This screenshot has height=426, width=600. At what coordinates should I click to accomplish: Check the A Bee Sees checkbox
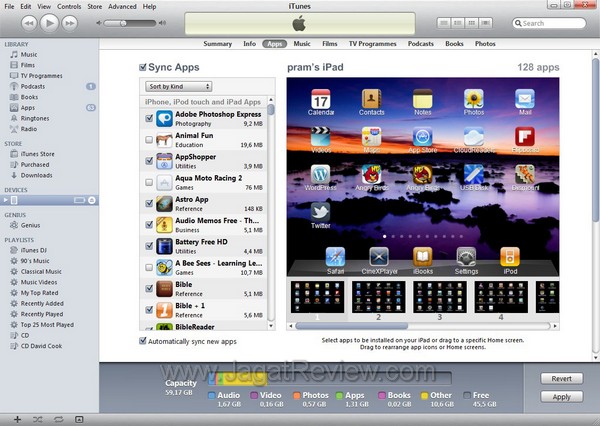(x=149, y=267)
